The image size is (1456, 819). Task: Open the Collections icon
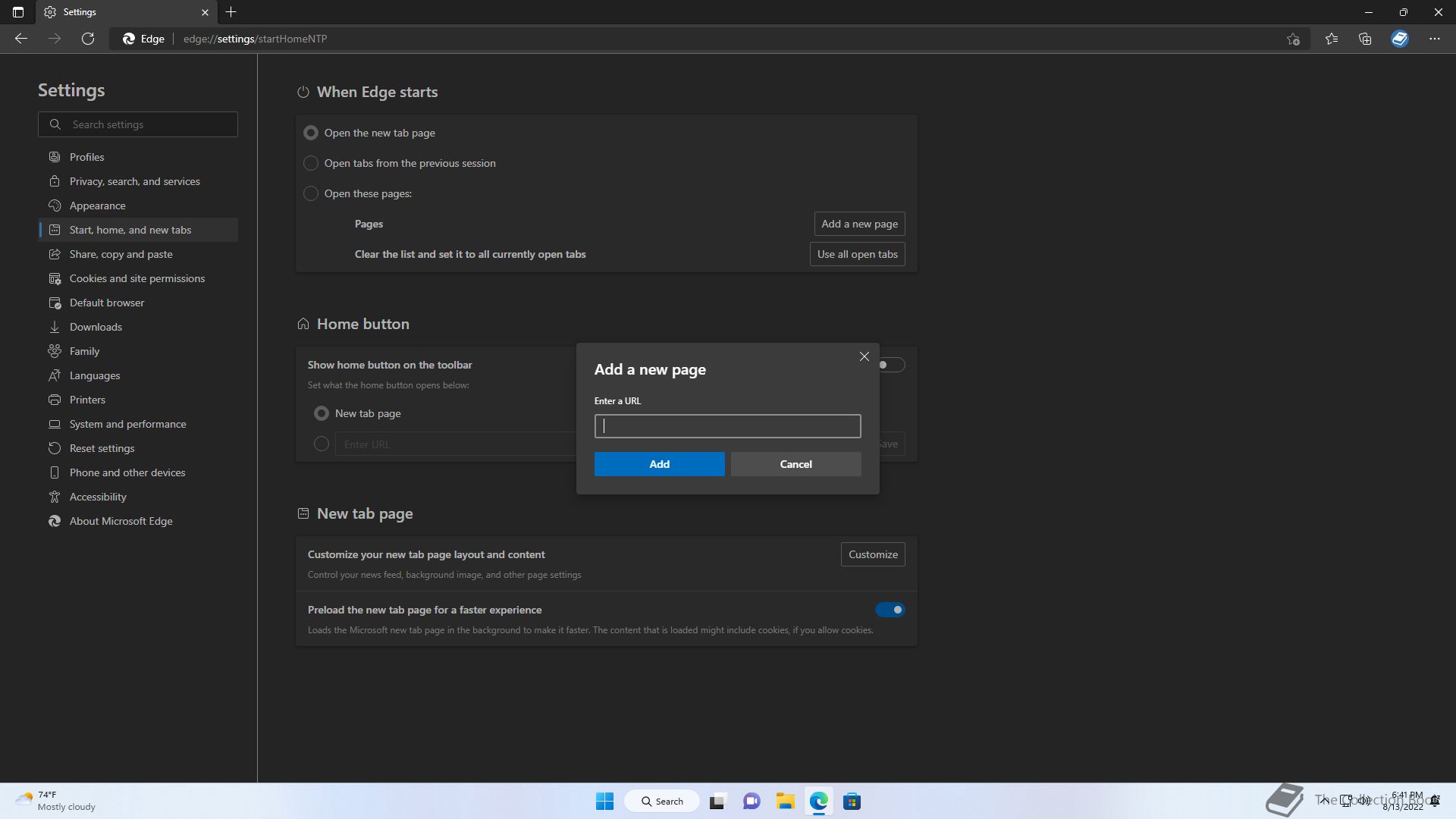tap(1365, 39)
